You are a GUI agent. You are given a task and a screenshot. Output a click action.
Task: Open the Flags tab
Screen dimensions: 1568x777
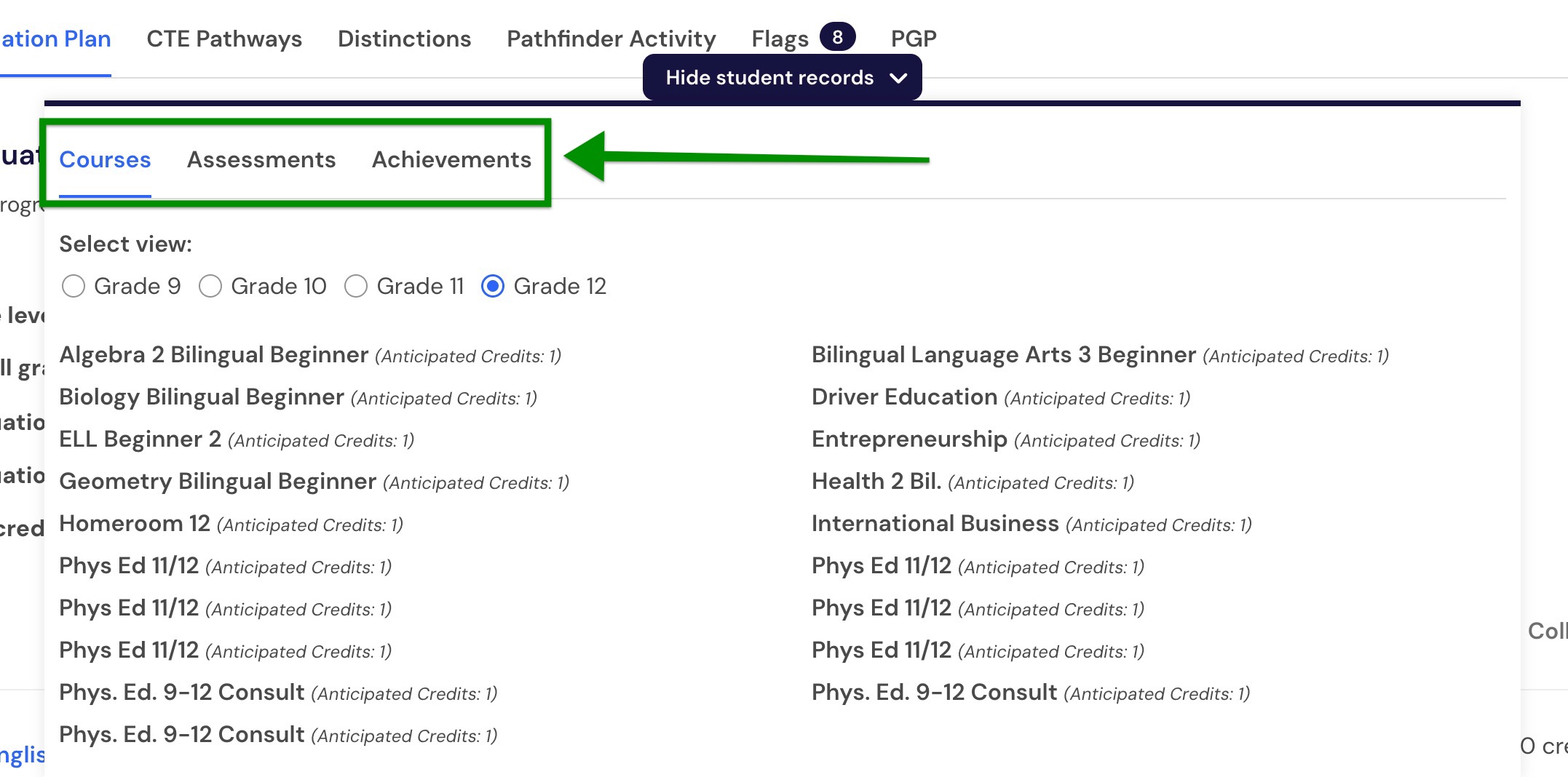(780, 39)
